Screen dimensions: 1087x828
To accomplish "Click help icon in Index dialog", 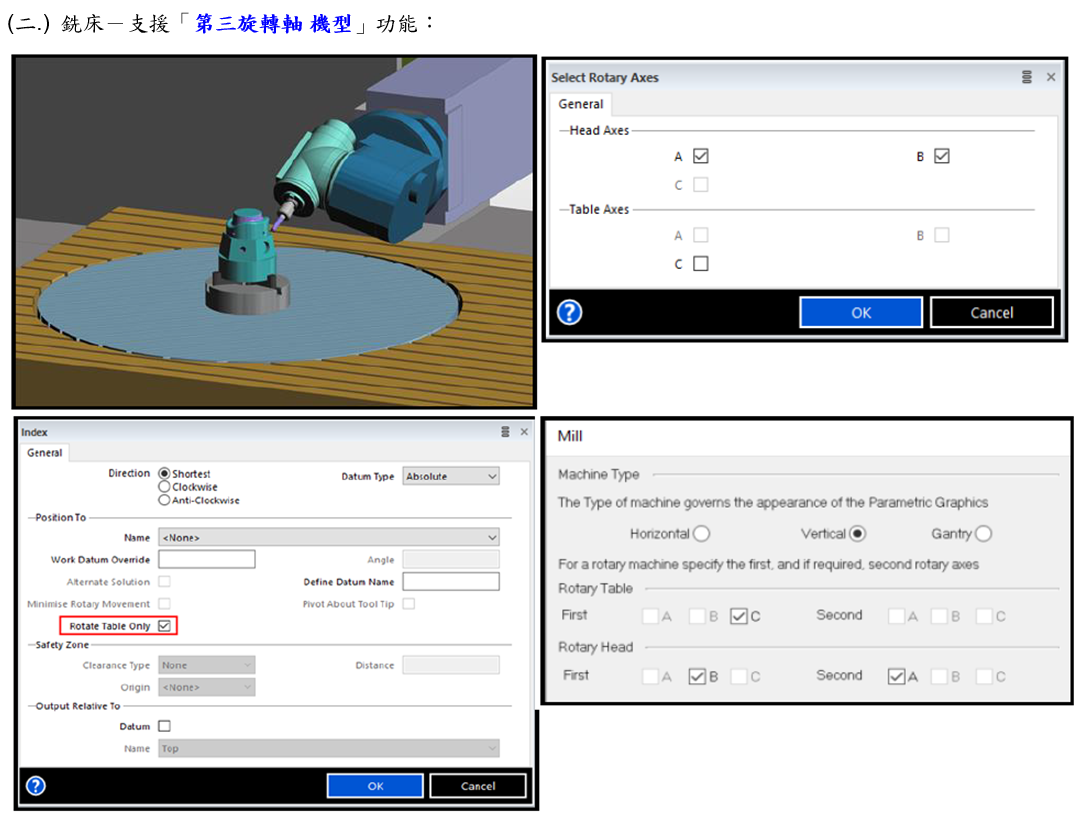I will (x=35, y=785).
